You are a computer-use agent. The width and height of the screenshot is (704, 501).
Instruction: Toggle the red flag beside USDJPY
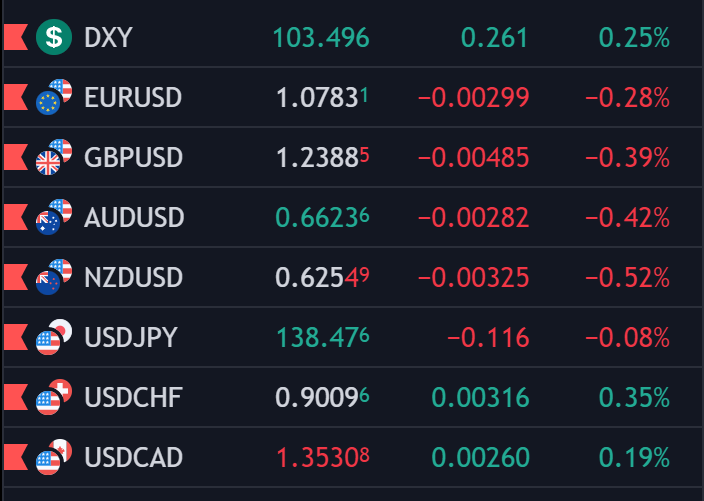click(15, 337)
